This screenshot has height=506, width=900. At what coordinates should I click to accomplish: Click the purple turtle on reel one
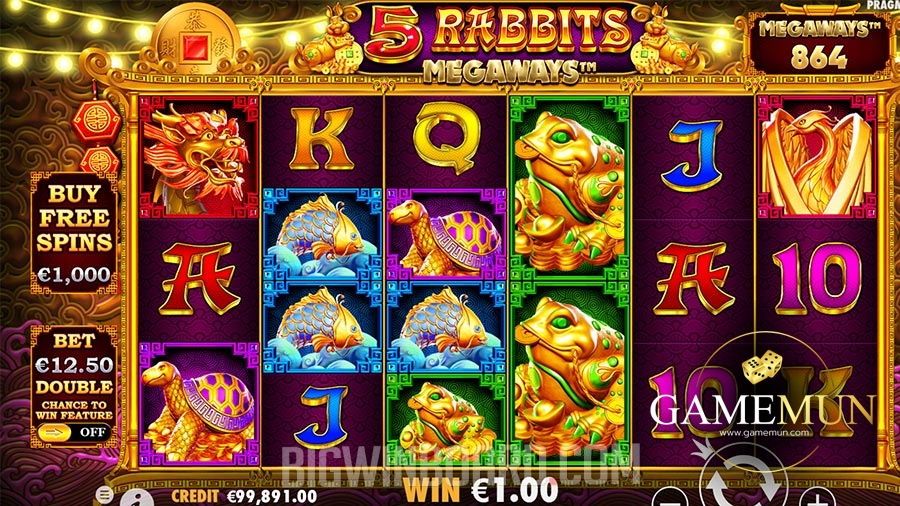click(x=198, y=404)
